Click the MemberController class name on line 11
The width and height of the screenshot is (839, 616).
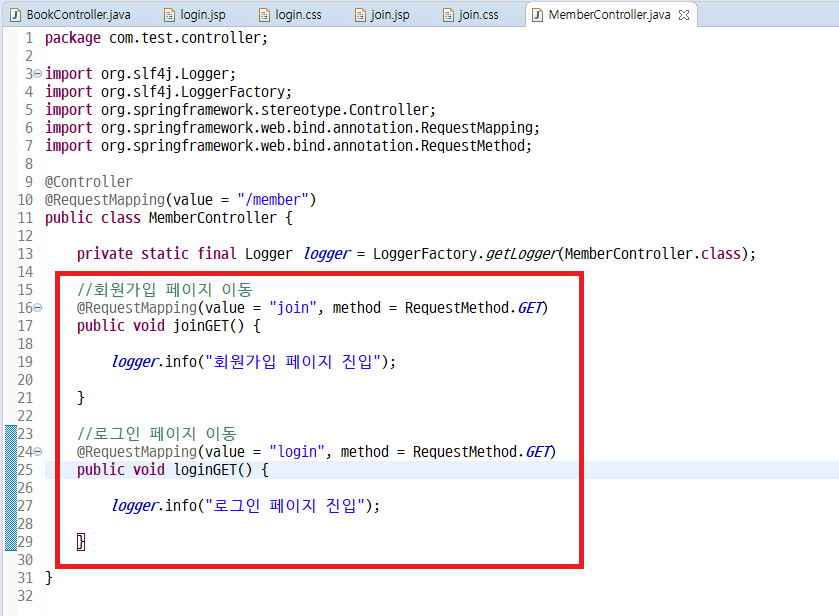coord(212,218)
